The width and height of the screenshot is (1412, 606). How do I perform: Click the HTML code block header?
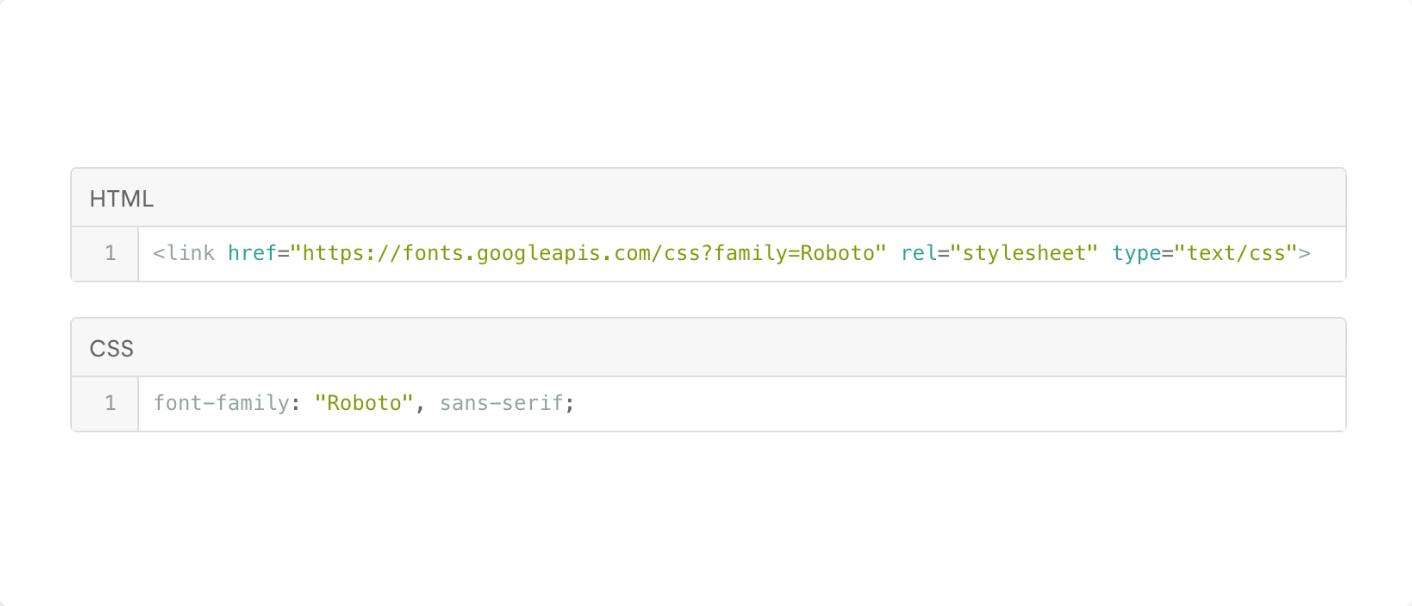pyautogui.click(x=708, y=198)
